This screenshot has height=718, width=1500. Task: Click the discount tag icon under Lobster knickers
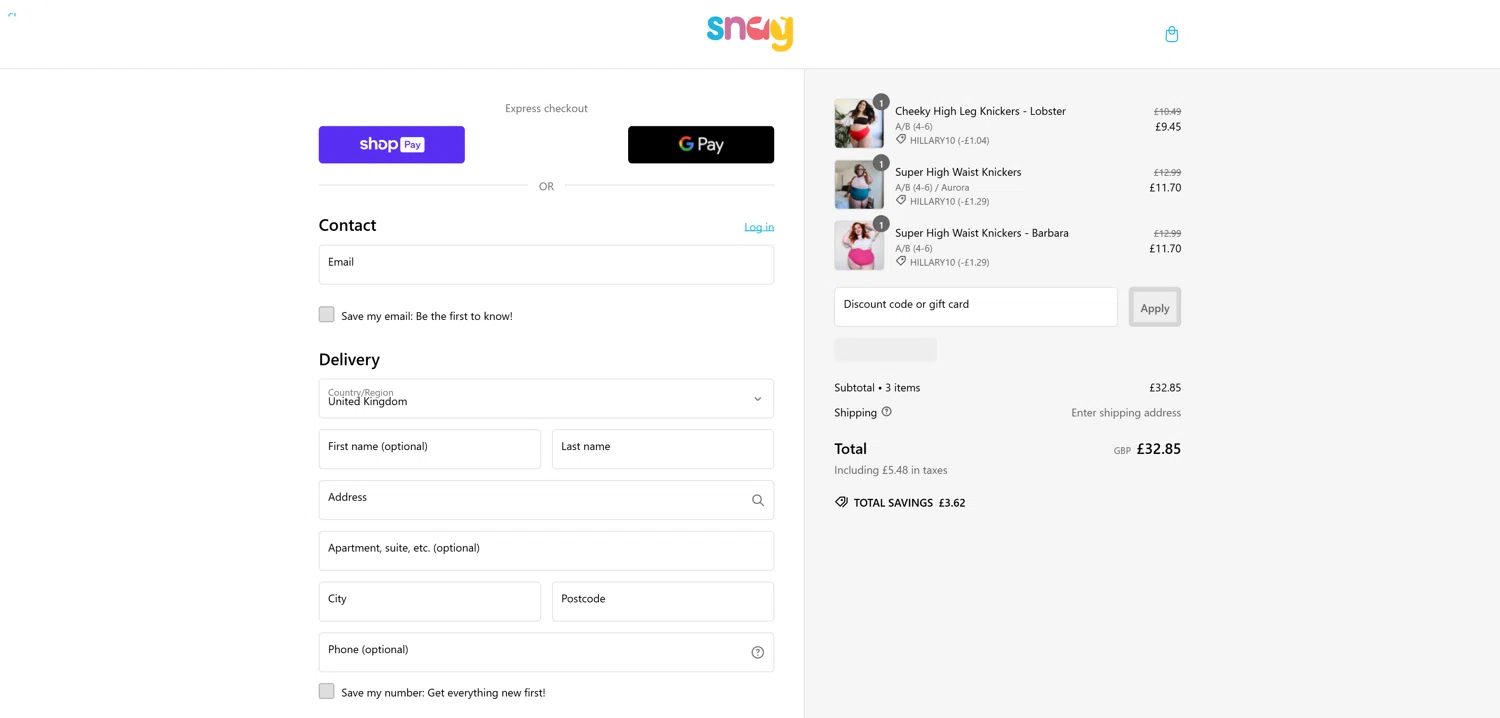[x=901, y=140]
